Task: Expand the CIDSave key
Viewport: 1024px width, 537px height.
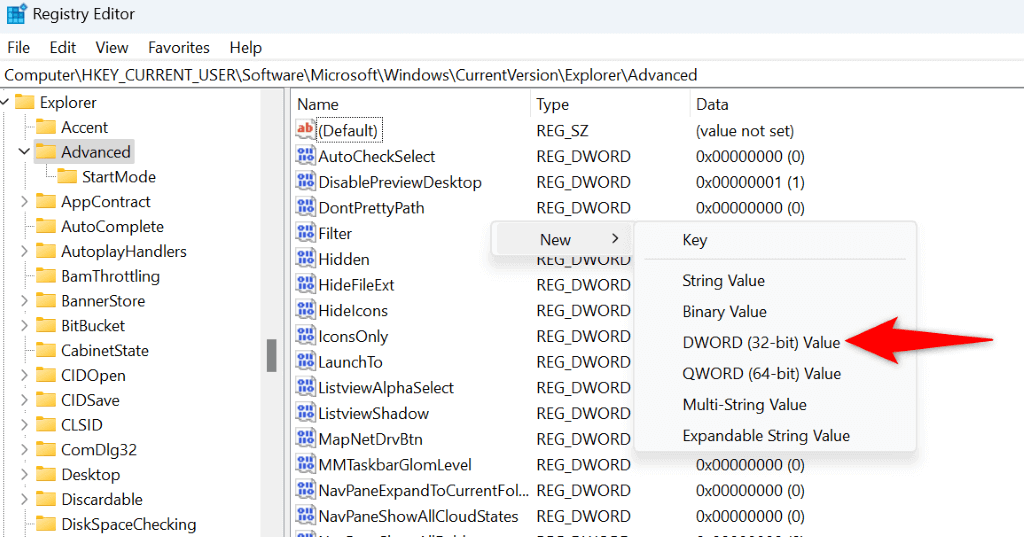Action: pos(24,400)
